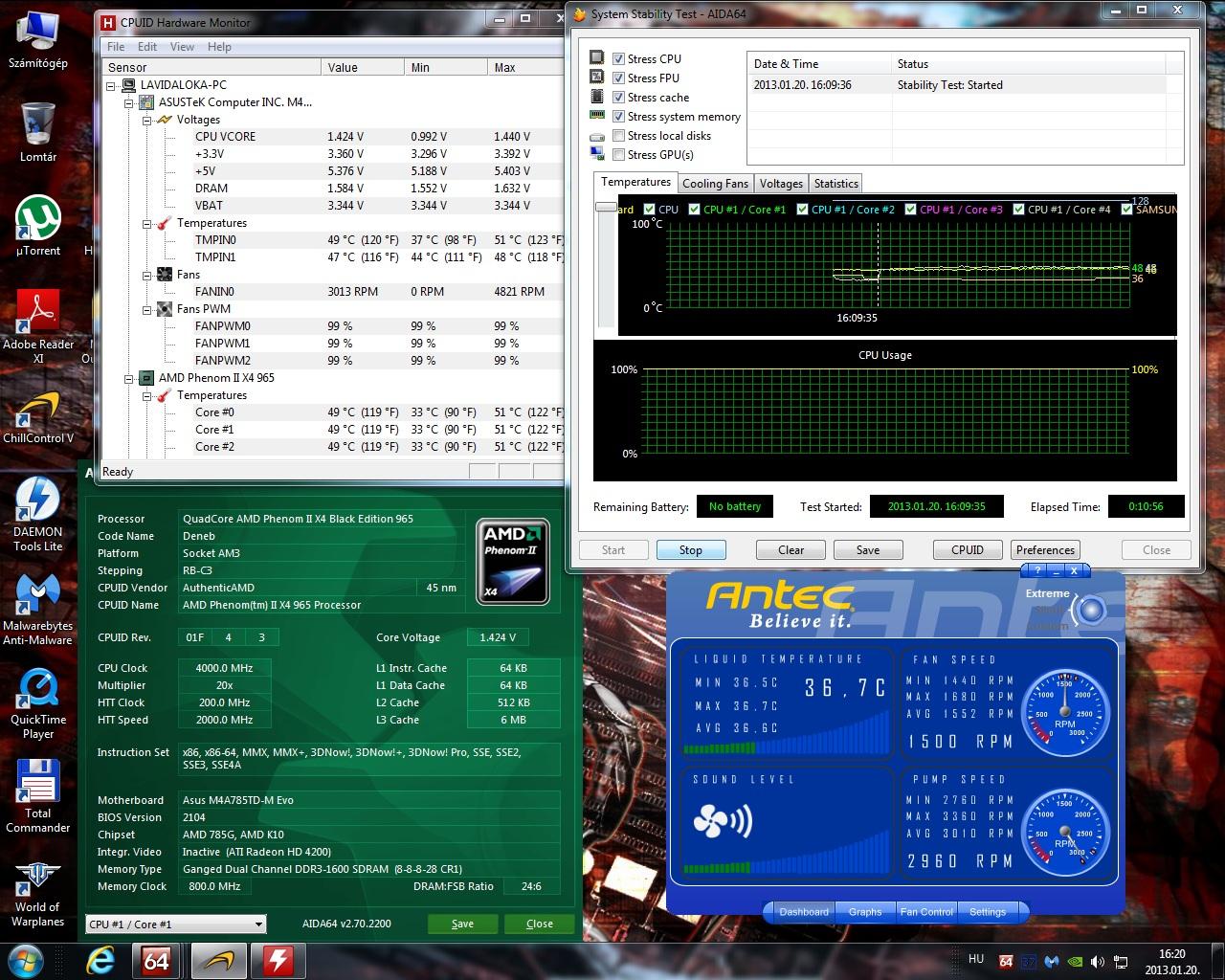The image size is (1225, 980).
Task: Collapse the Fans tree node
Action: [x=146, y=275]
